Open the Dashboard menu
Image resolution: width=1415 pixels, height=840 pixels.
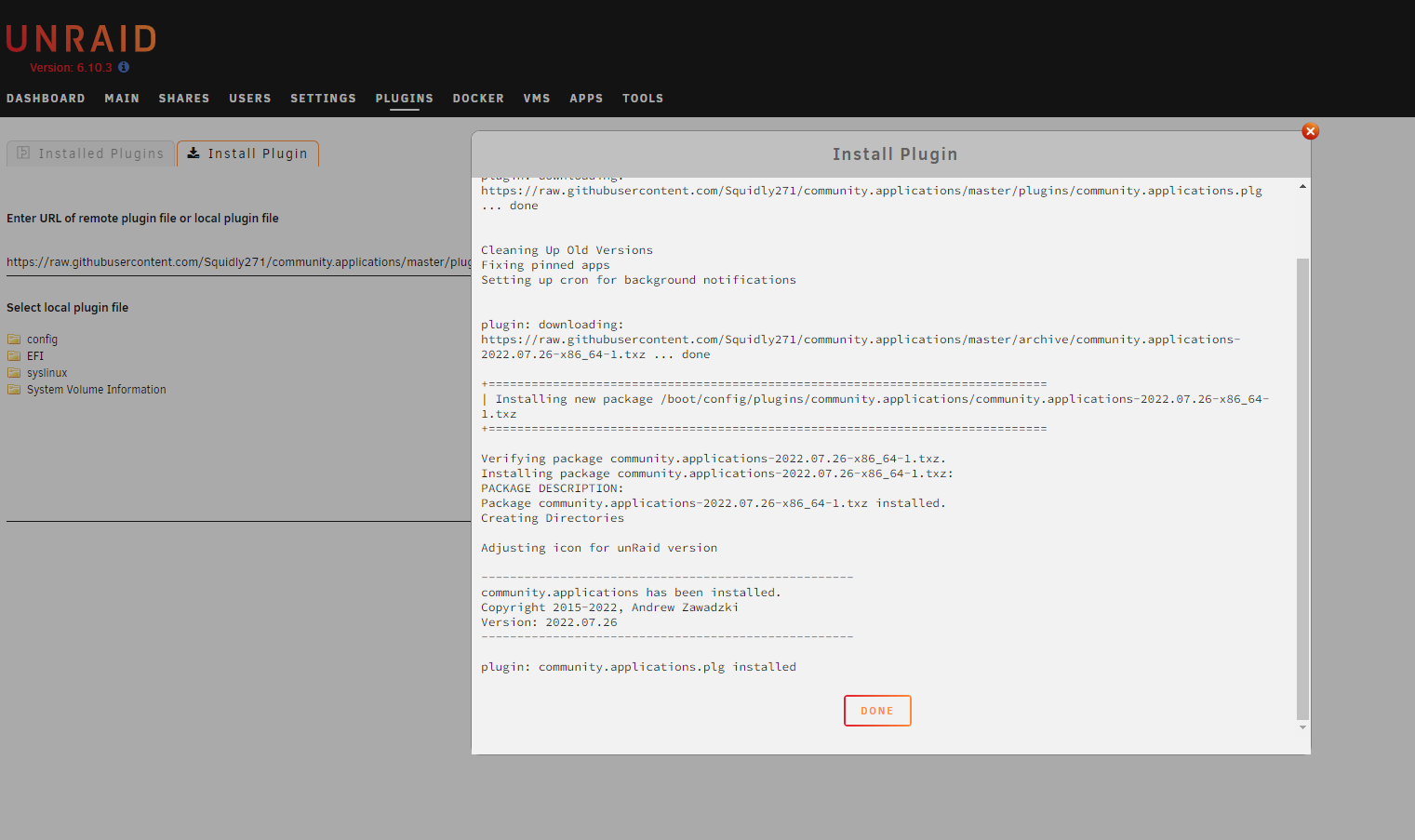[46, 99]
